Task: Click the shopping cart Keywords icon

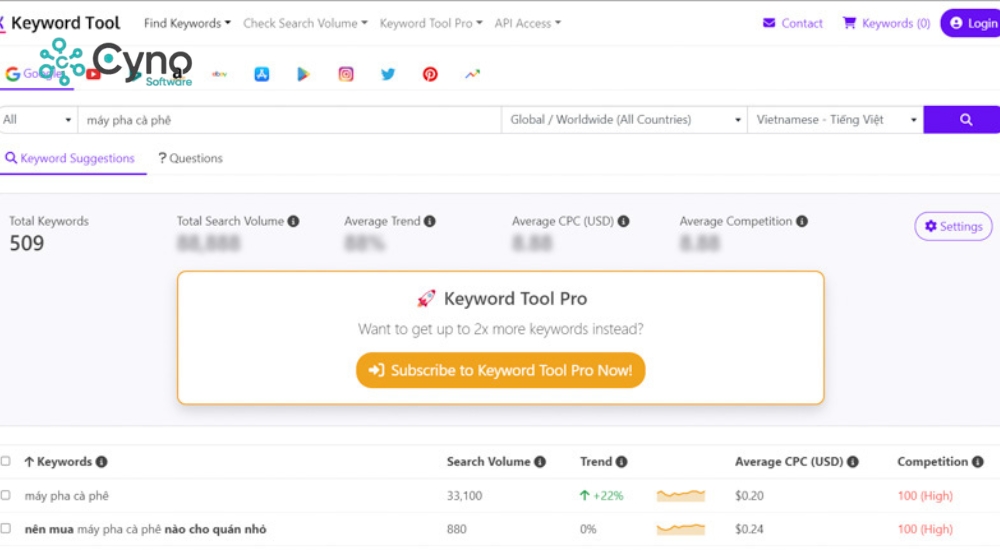Action: [x=849, y=23]
